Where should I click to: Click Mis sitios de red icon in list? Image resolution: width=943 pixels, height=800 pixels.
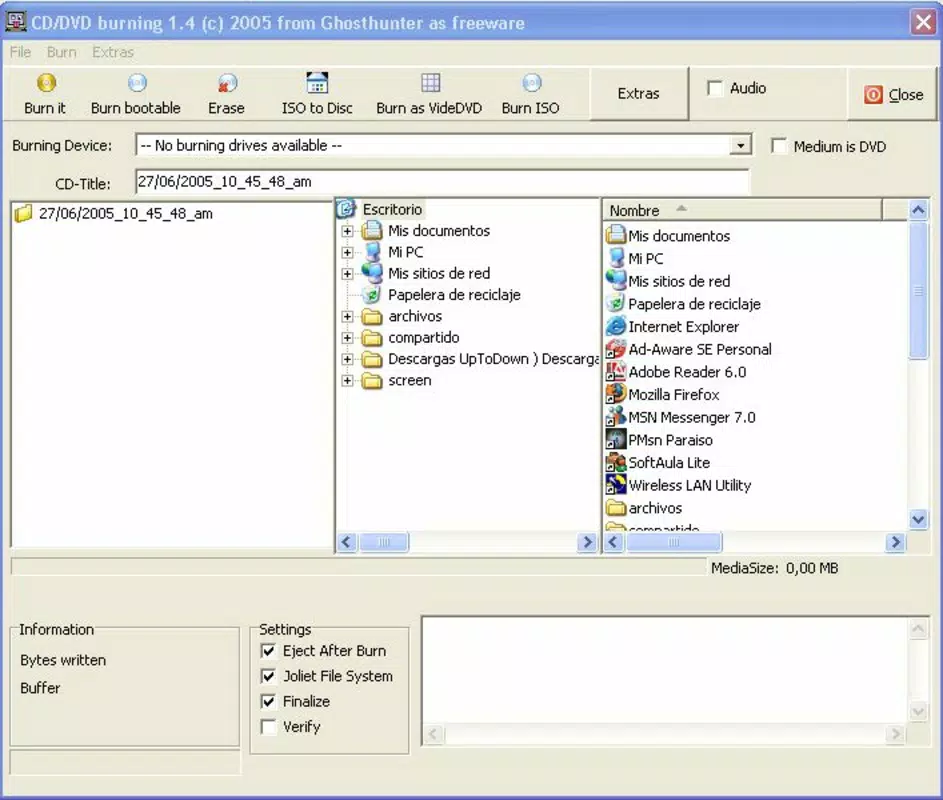pyautogui.click(x=615, y=280)
